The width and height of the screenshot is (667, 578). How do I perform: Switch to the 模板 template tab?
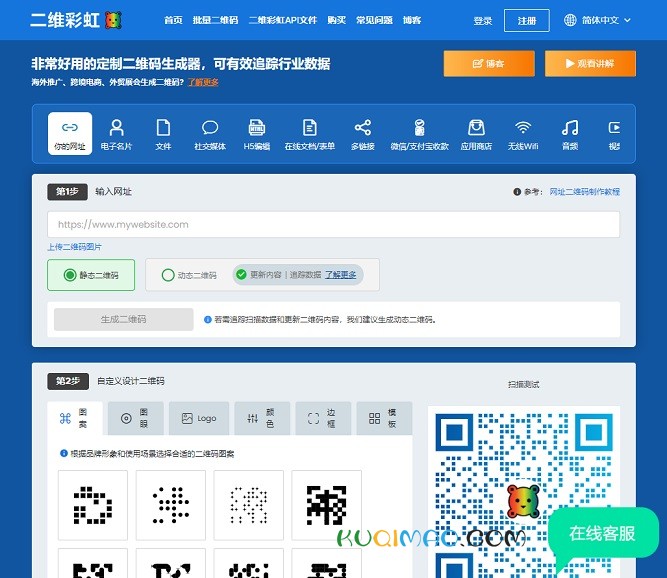[384, 418]
